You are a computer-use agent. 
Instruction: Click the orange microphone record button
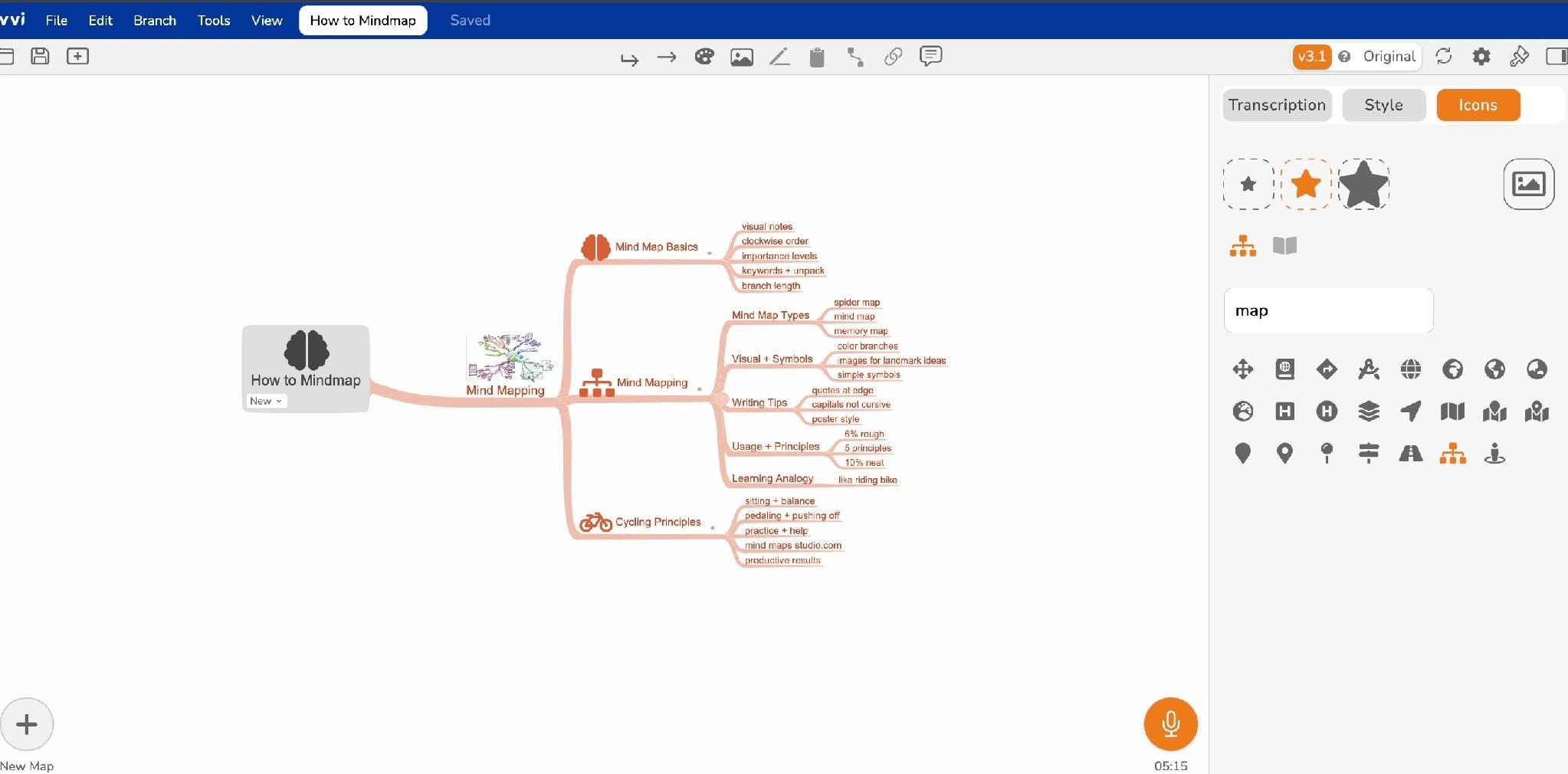pos(1170,723)
